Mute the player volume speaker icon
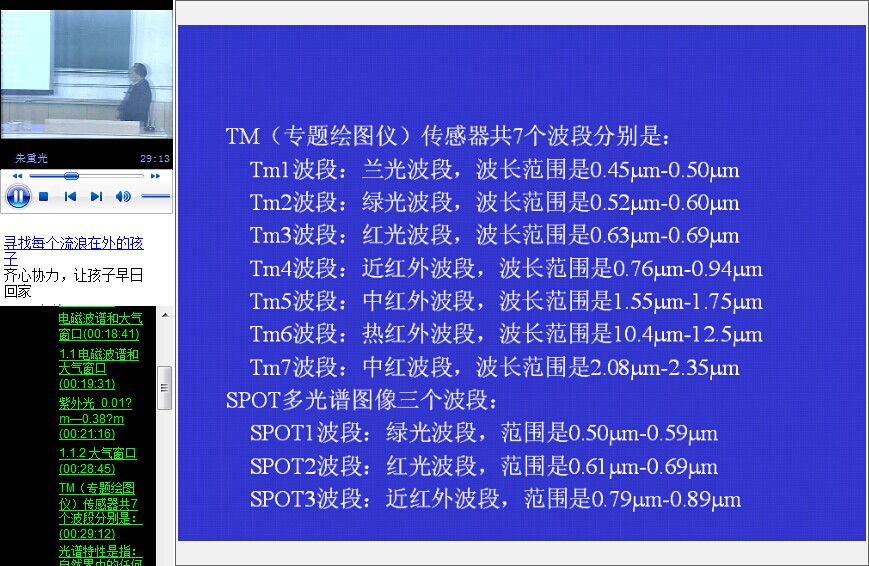 (123, 196)
